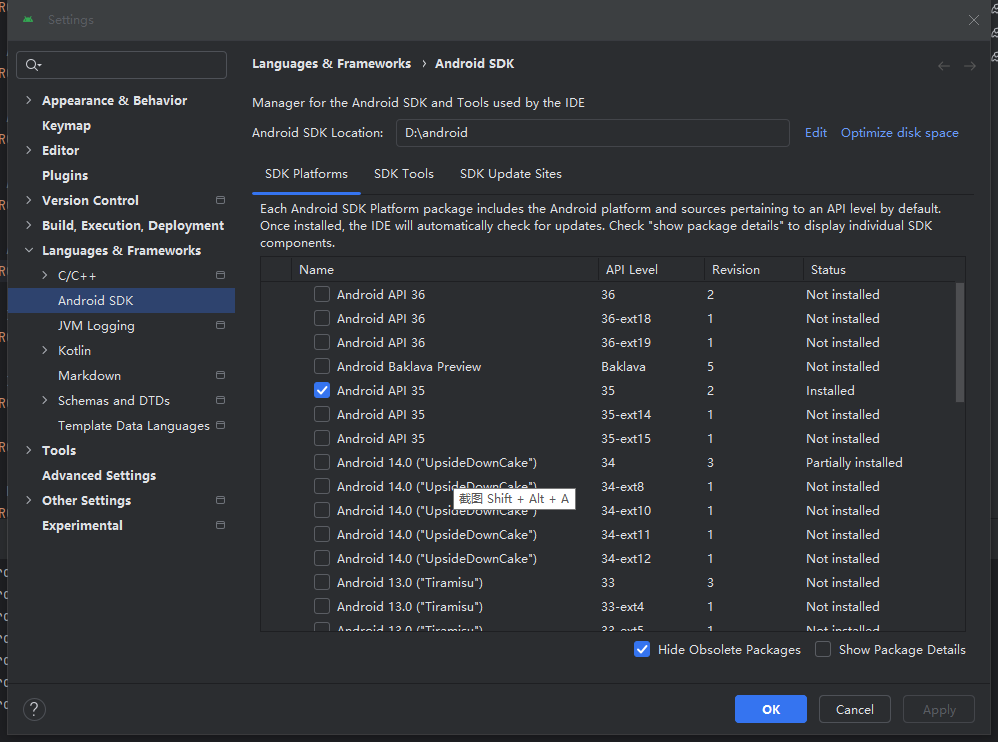Click the back navigation arrow
The height and width of the screenshot is (742, 998).
[x=944, y=66]
